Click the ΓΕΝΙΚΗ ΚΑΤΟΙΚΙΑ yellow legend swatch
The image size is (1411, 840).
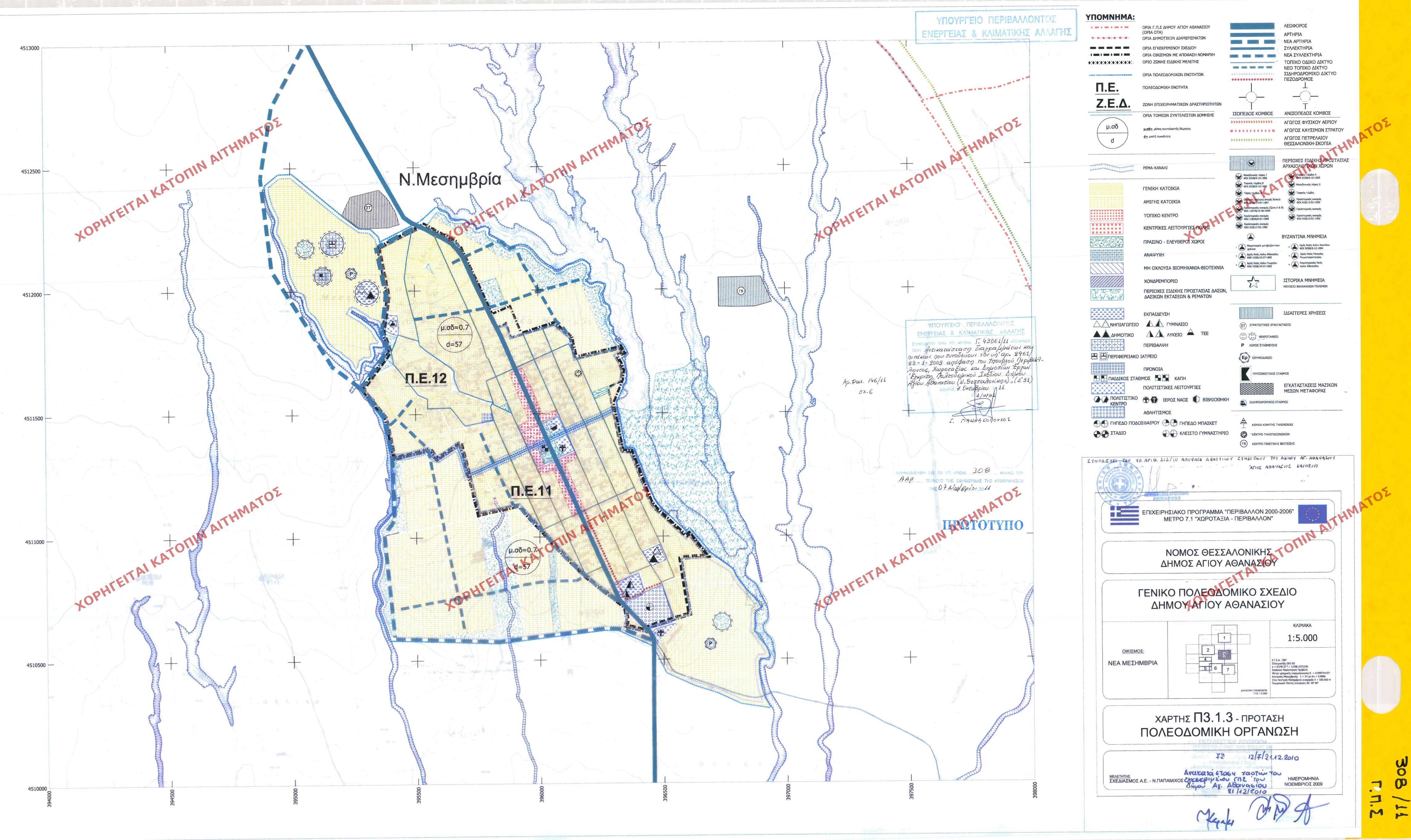(1107, 188)
